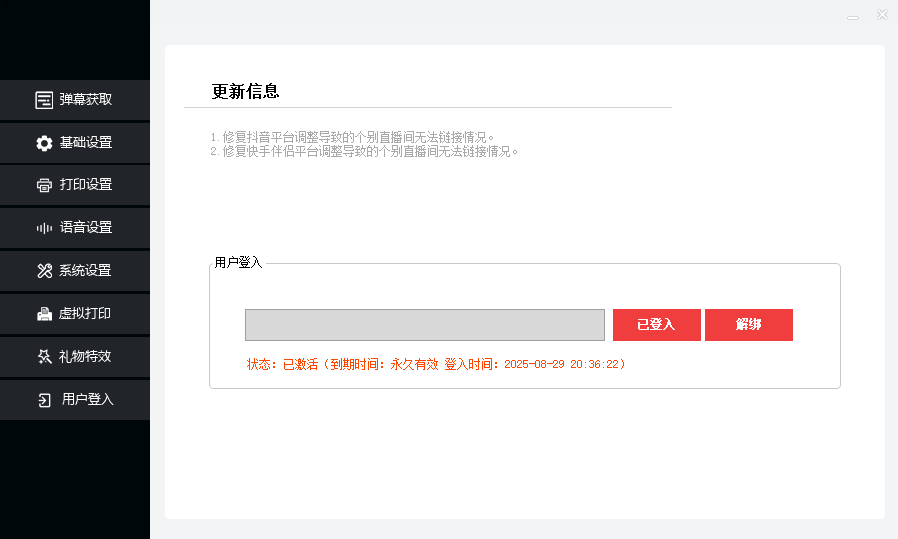This screenshot has width=898, height=539.
Task: Open the 系统设置 text label
Action: 85,271
